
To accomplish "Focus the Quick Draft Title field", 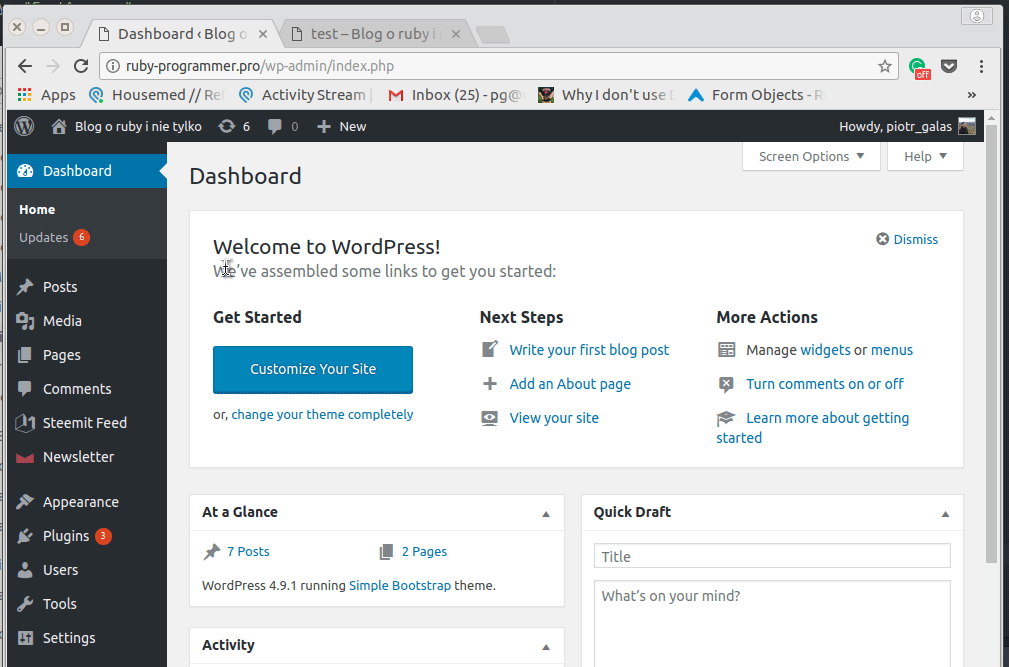I will coord(772,556).
